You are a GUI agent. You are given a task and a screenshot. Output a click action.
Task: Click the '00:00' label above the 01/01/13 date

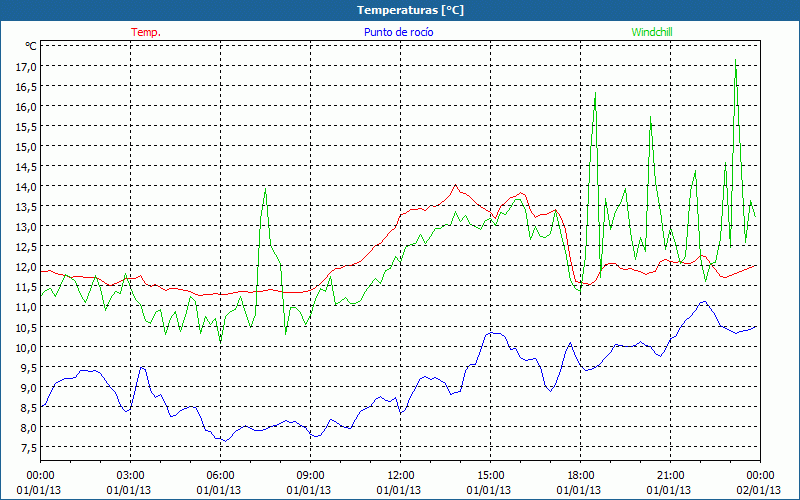[40, 476]
